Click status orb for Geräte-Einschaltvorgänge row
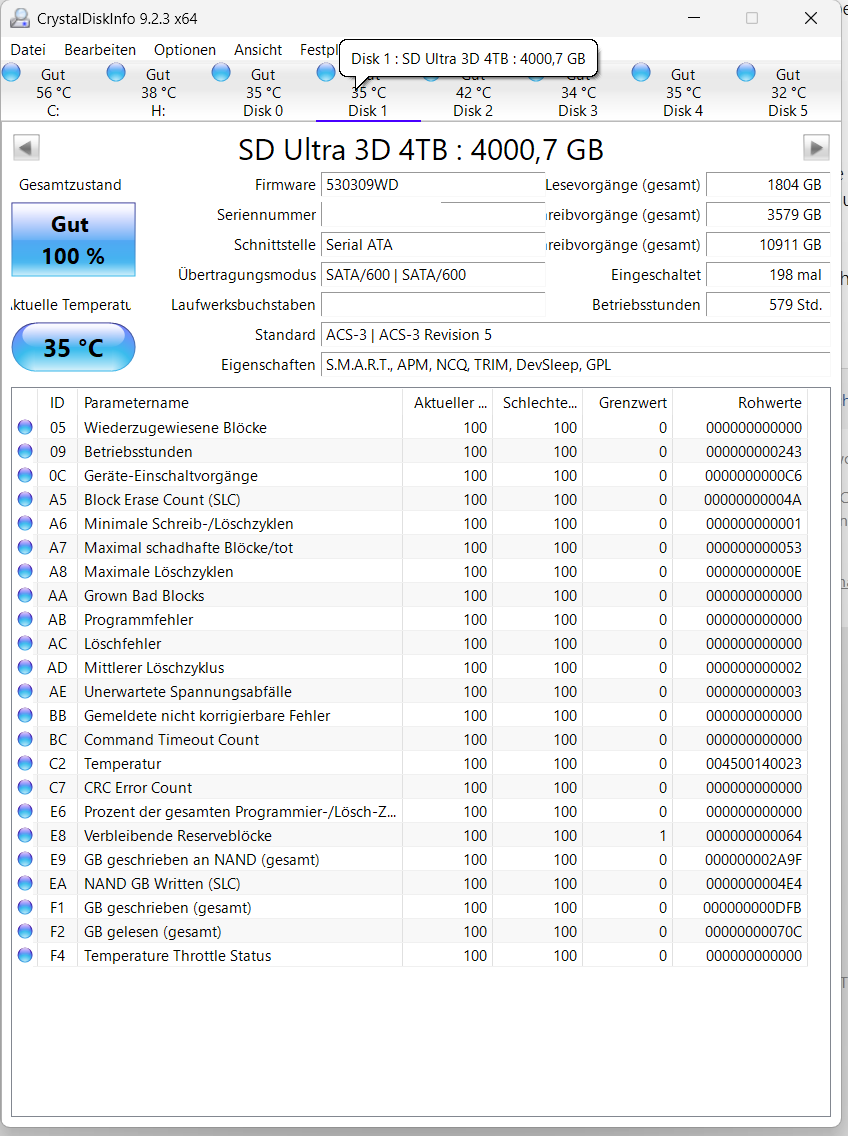Image resolution: width=848 pixels, height=1136 pixels. [x=25, y=475]
